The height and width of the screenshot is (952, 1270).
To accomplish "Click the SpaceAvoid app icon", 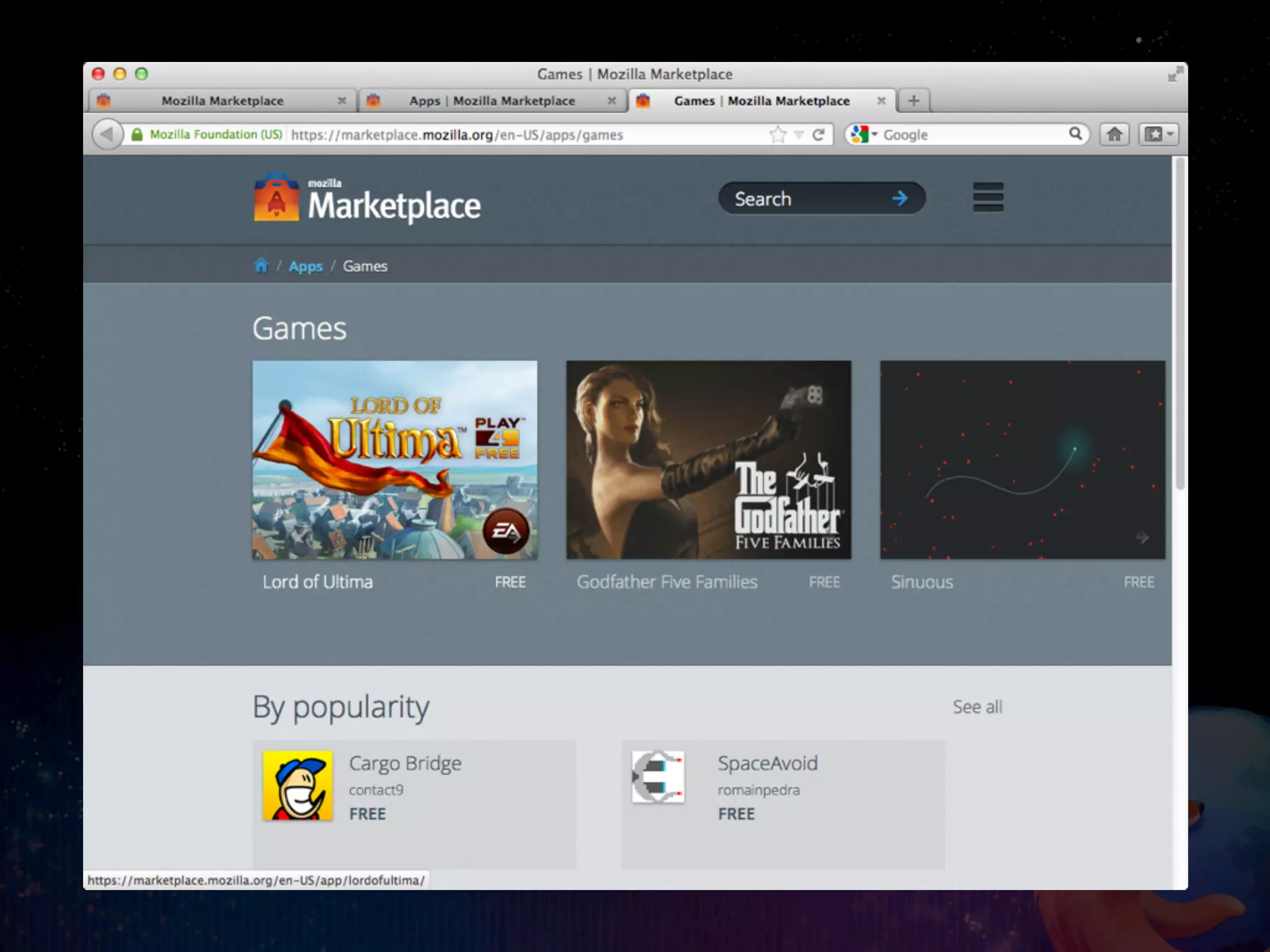I will 658,777.
